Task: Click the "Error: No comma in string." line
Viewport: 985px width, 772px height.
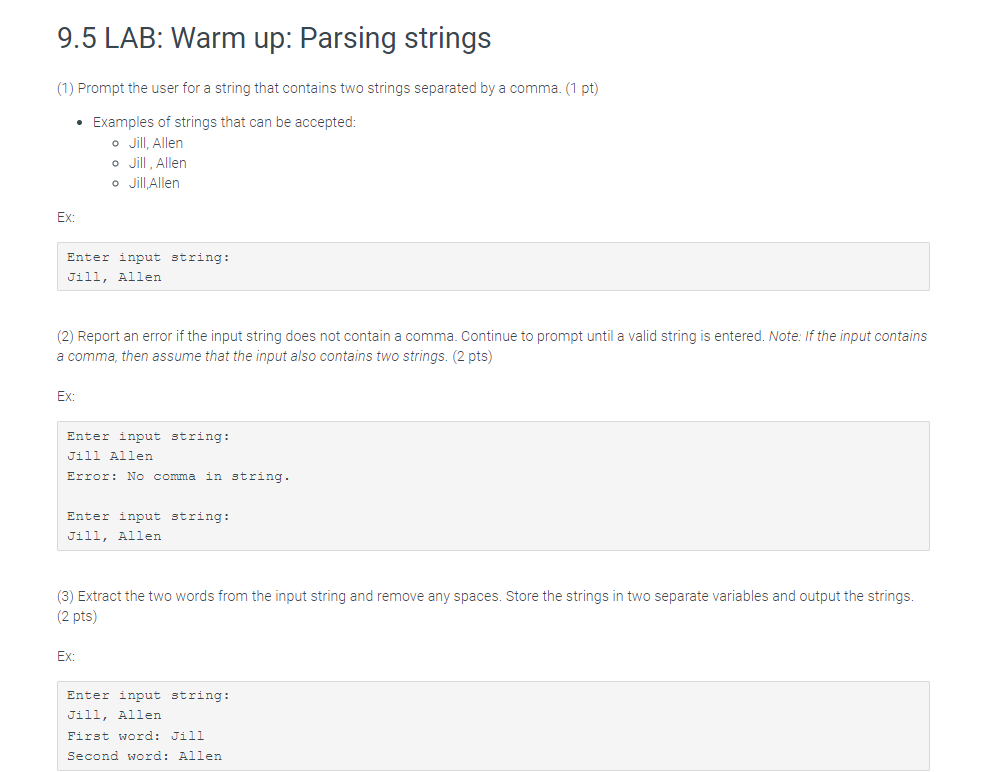Action: pos(178,476)
